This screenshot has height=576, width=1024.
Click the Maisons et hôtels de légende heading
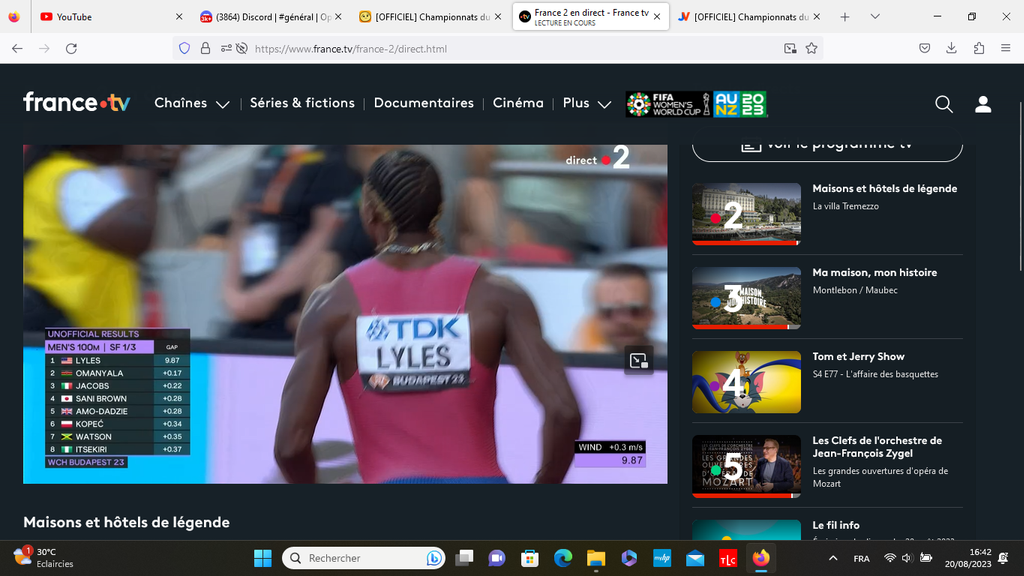click(126, 522)
